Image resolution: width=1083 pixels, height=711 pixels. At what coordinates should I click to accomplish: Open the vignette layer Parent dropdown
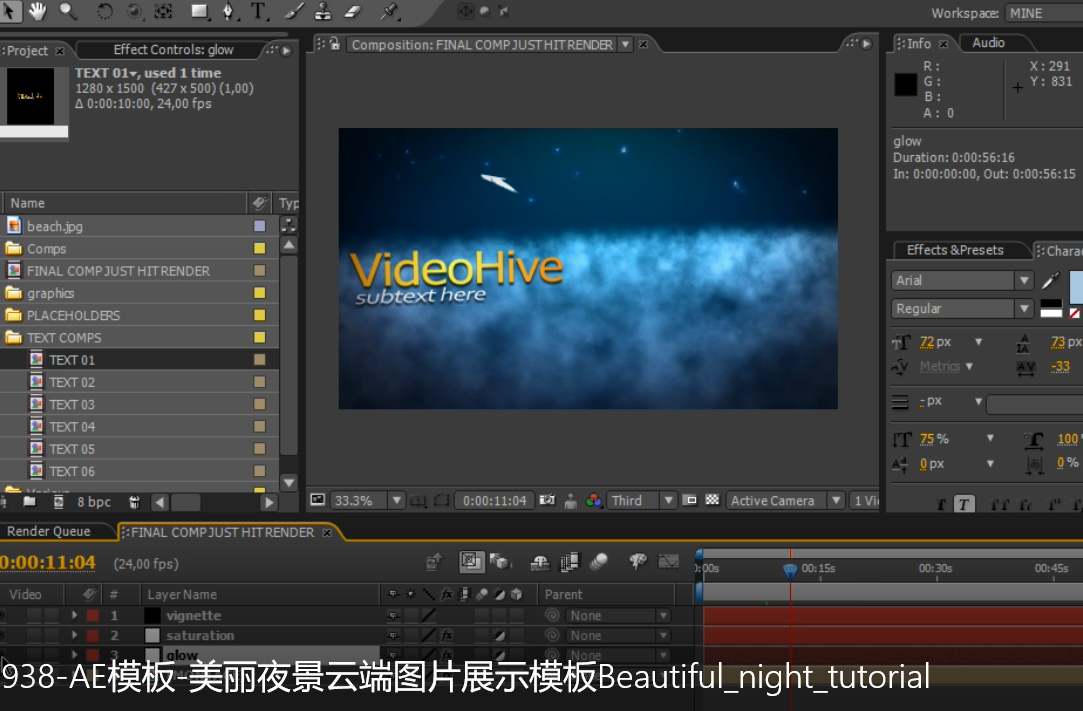point(617,616)
